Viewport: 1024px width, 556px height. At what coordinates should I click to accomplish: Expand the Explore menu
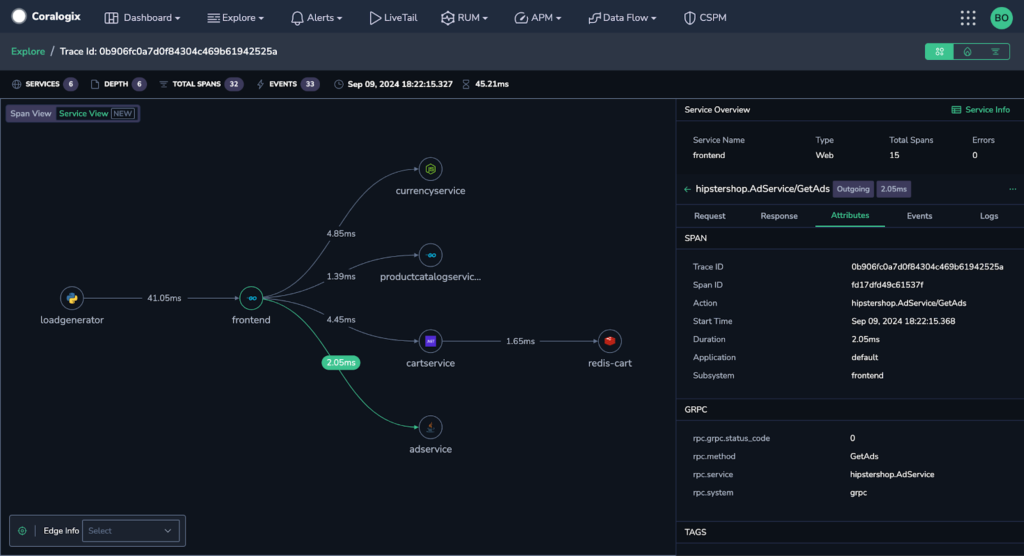point(235,18)
